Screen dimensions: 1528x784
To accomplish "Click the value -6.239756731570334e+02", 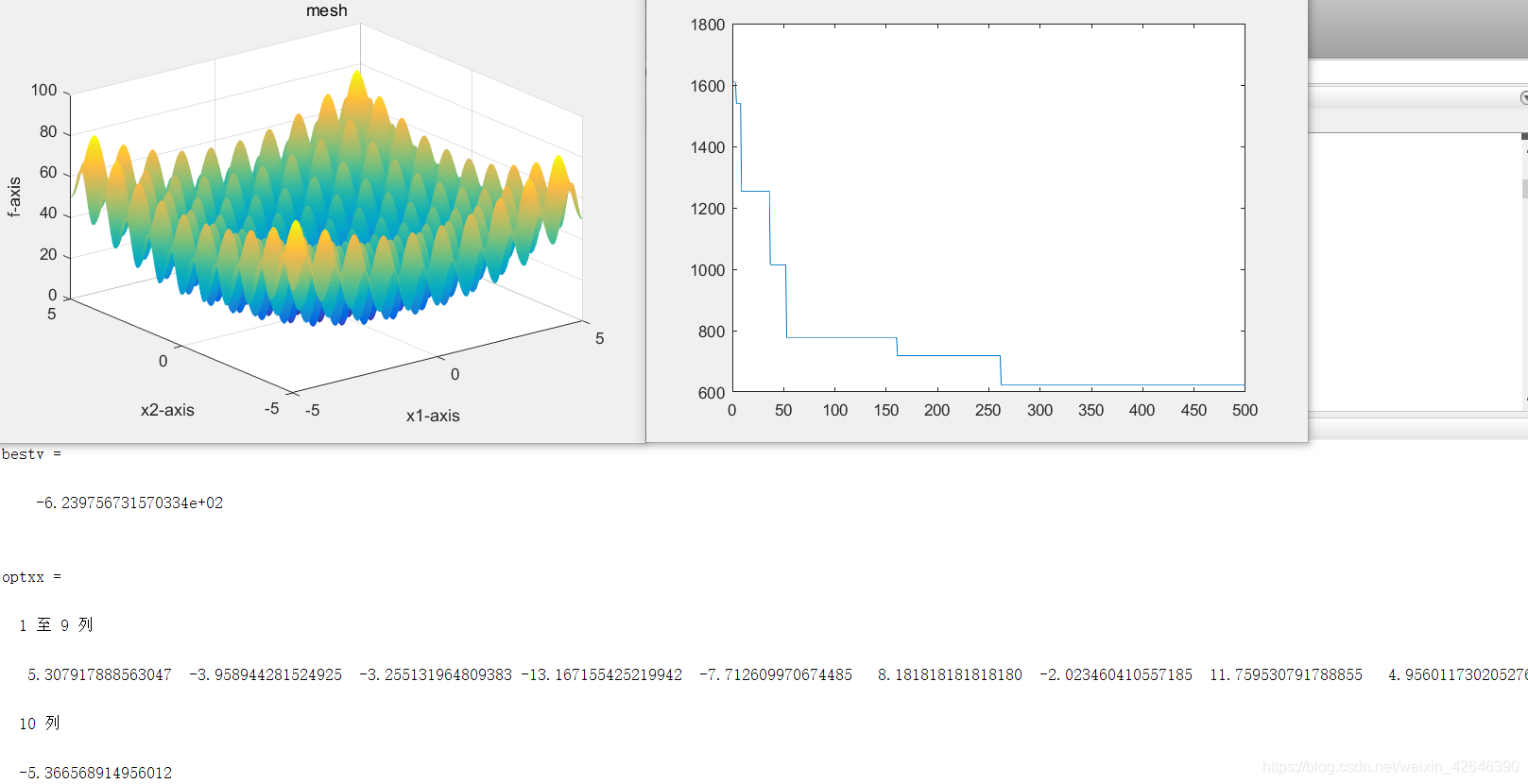I will [x=129, y=503].
